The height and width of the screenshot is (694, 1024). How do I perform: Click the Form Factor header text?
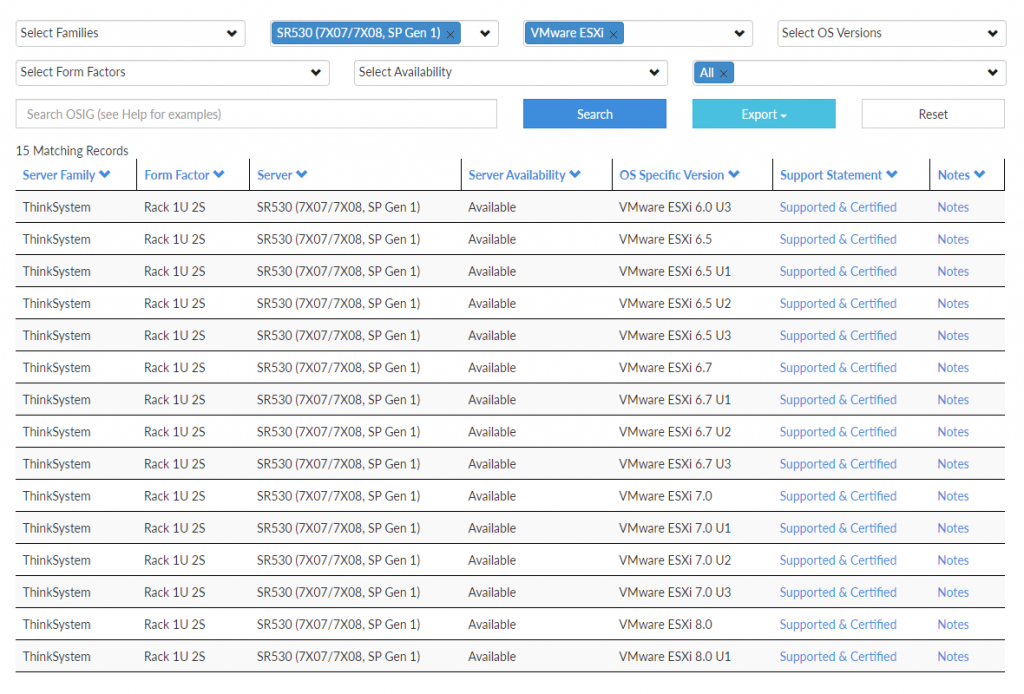pos(177,175)
